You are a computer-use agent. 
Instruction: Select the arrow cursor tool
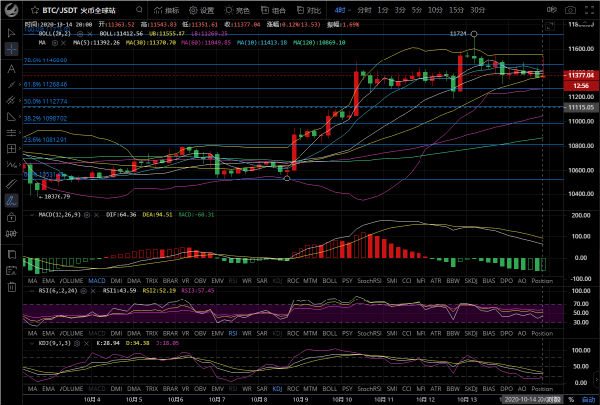(11, 33)
